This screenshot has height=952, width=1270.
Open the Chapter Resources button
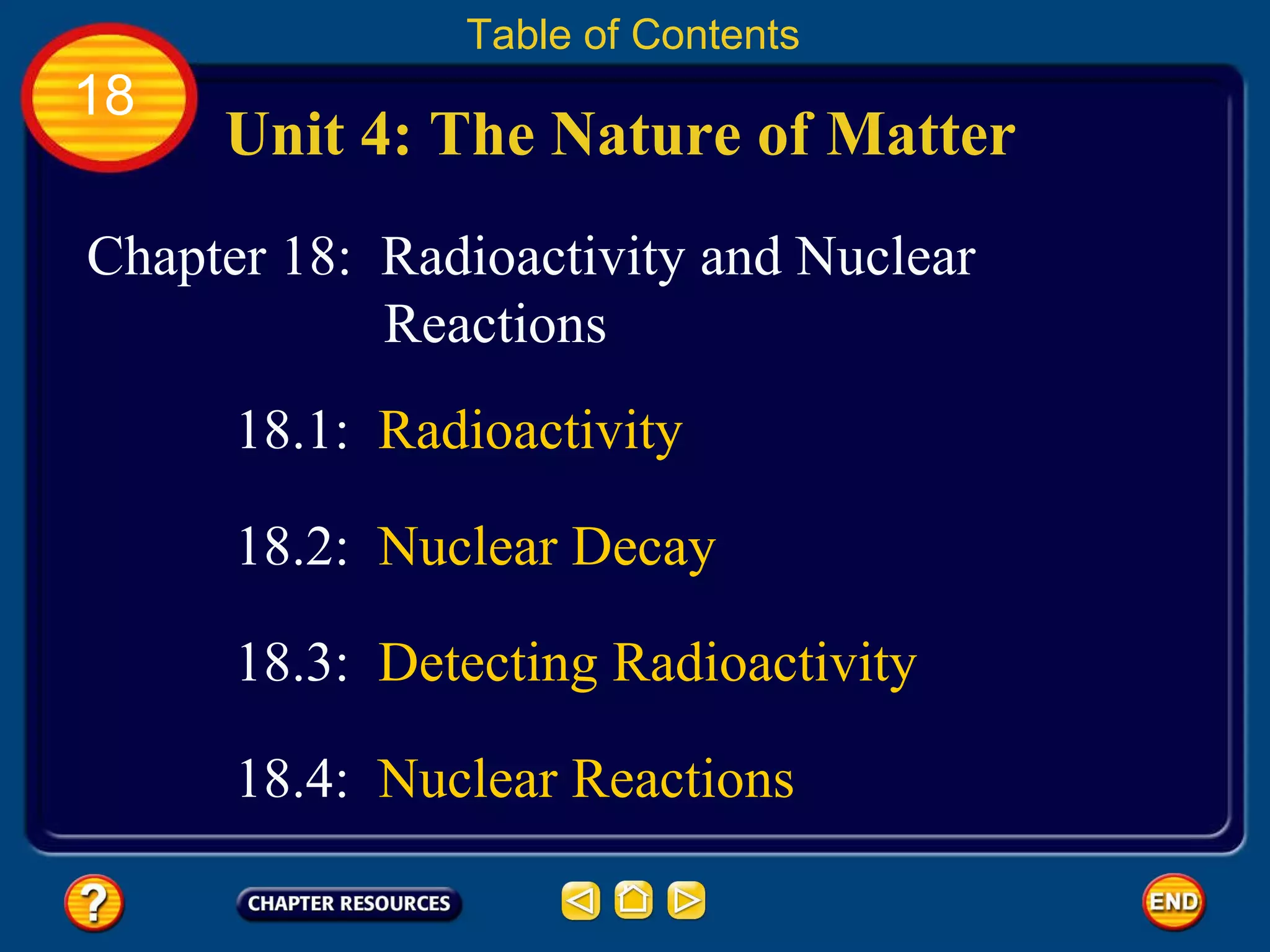pyautogui.click(x=349, y=904)
